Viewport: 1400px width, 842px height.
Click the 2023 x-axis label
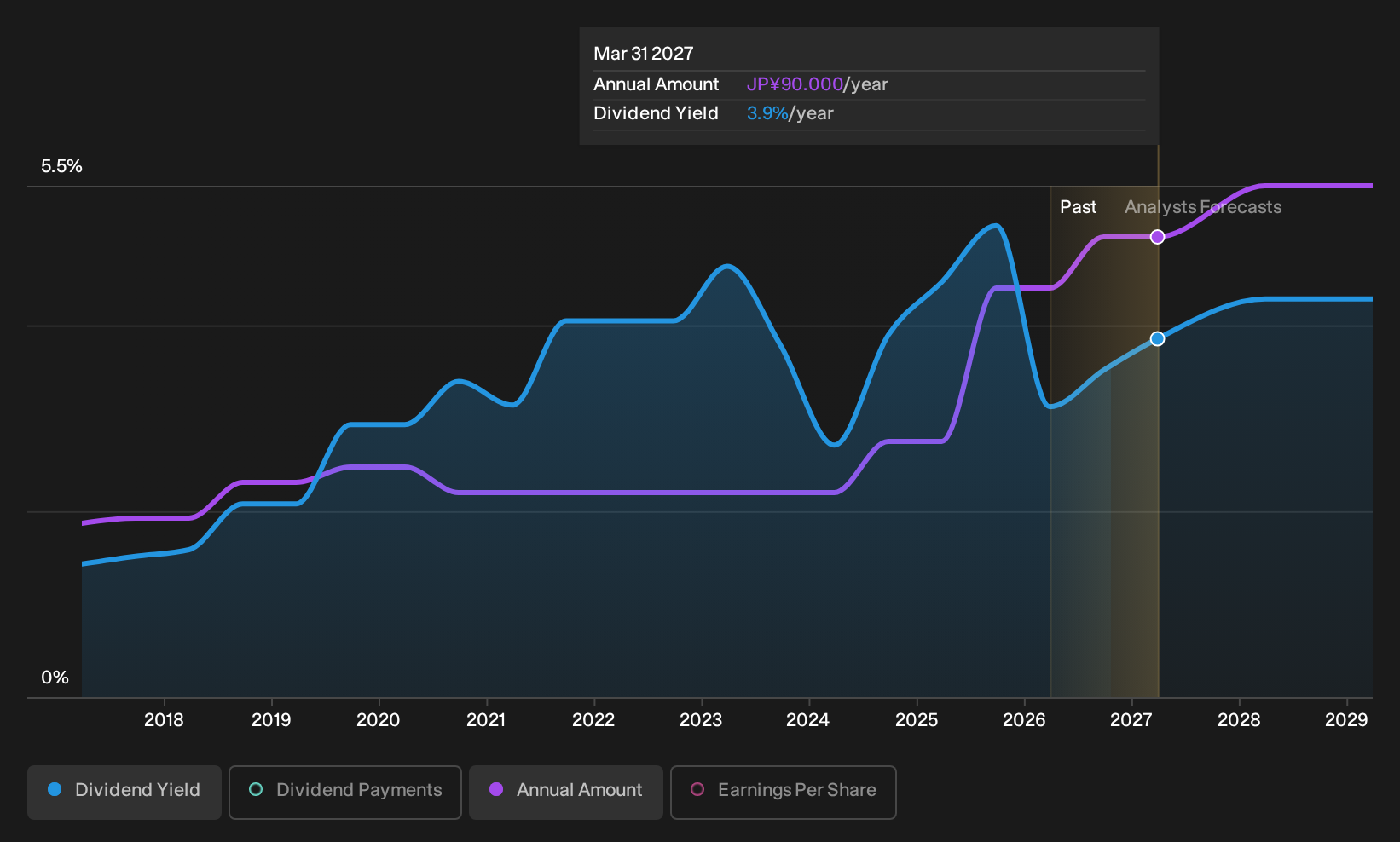pyautogui.click(x=701, y=720)
